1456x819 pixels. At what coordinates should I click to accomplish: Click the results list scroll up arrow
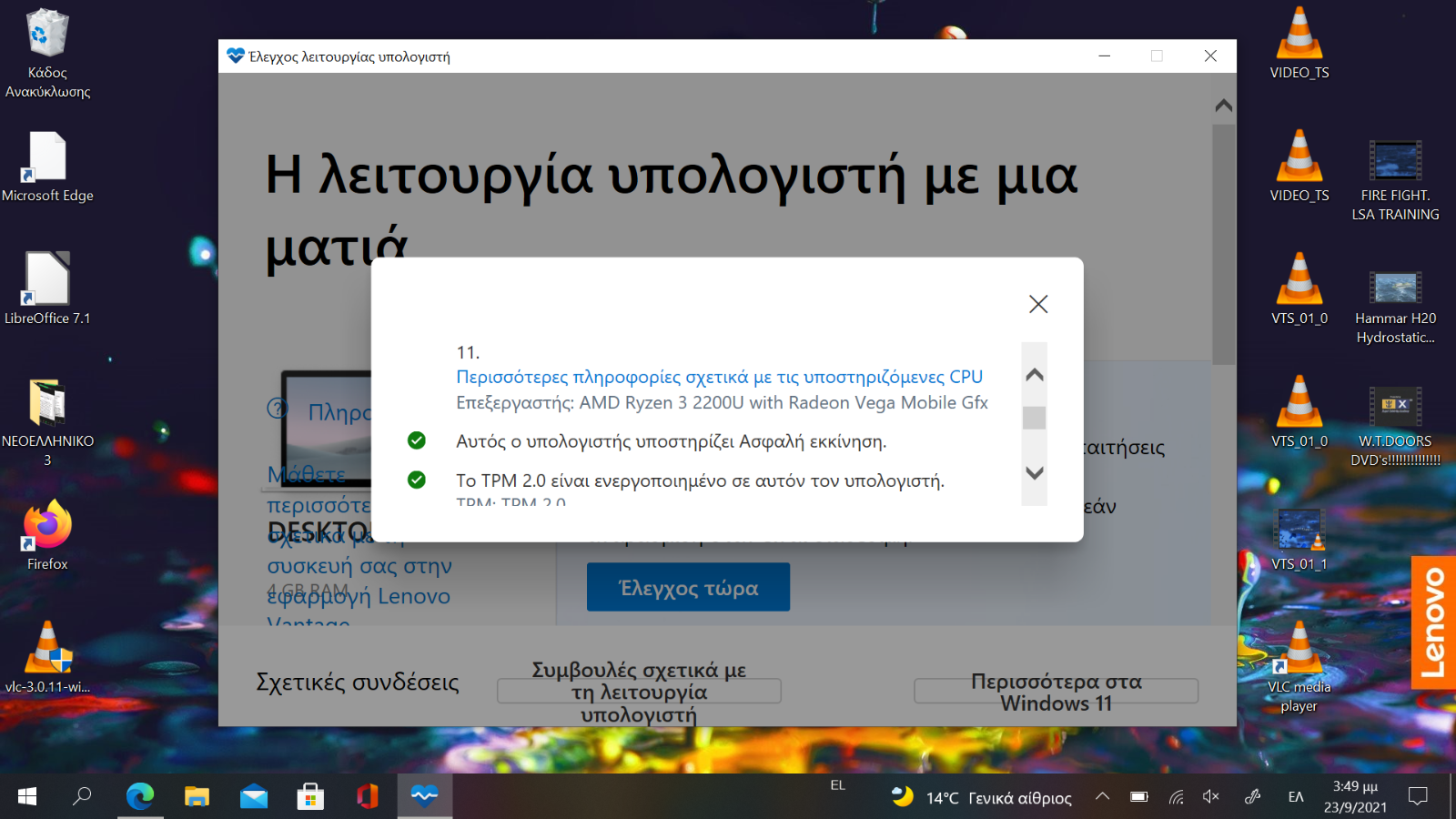tap(1035, 375)
